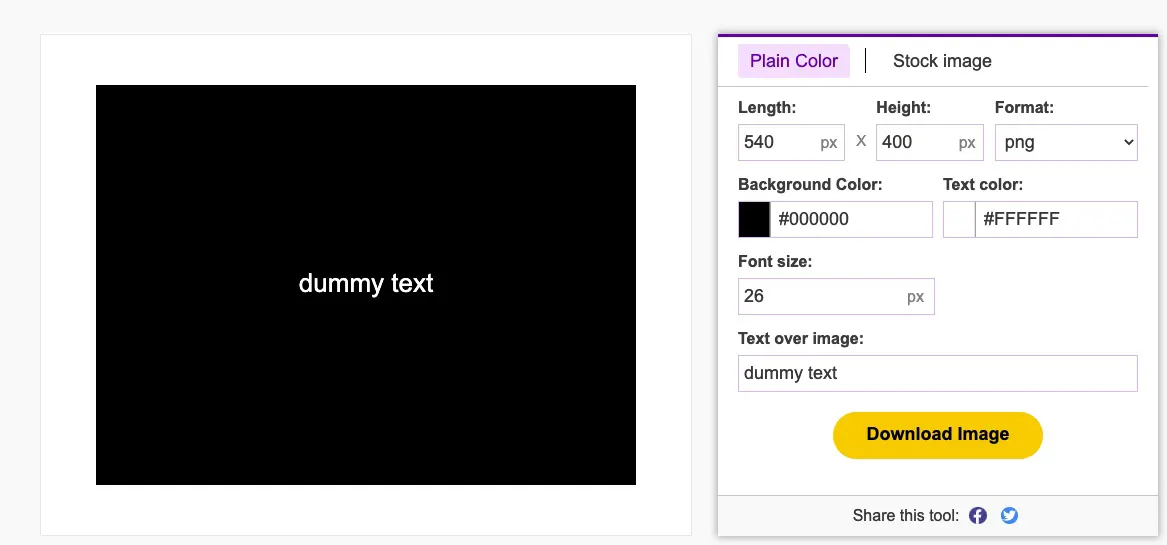Switch to the Plain Color tab
1167x545 pixels.
794,61
